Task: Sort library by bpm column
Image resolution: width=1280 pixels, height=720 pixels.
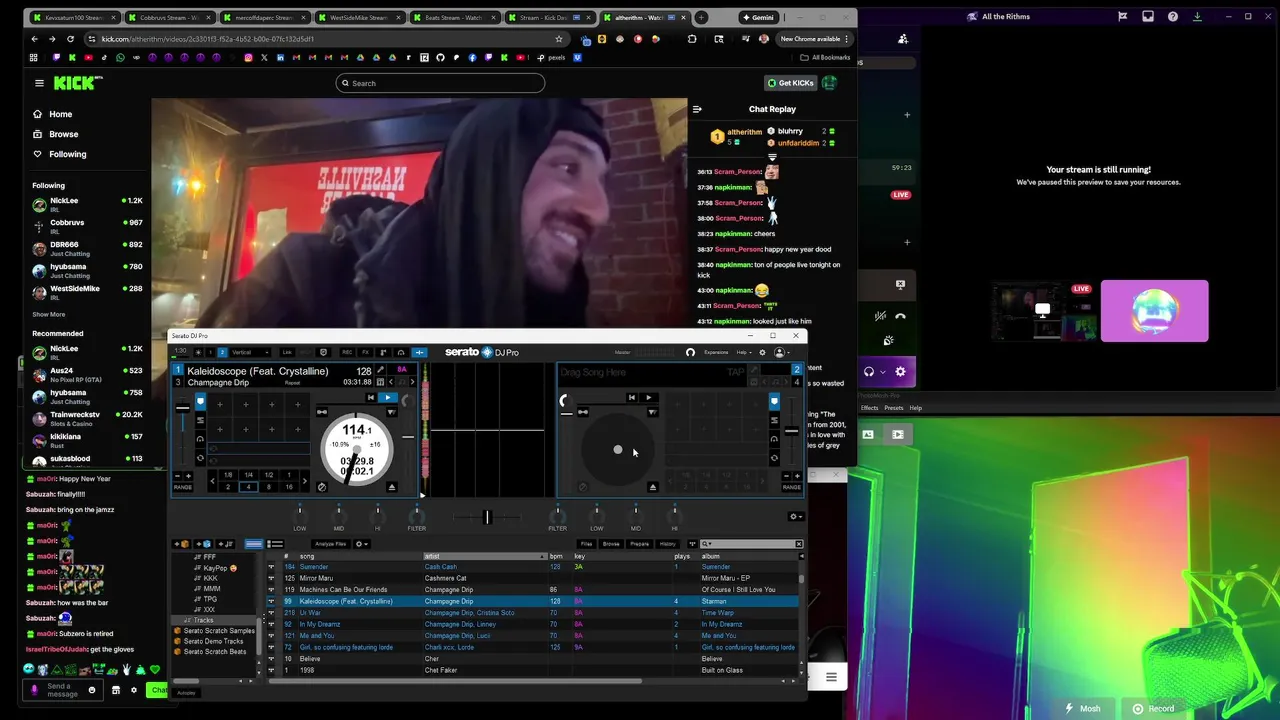Action: coord(556,556)
